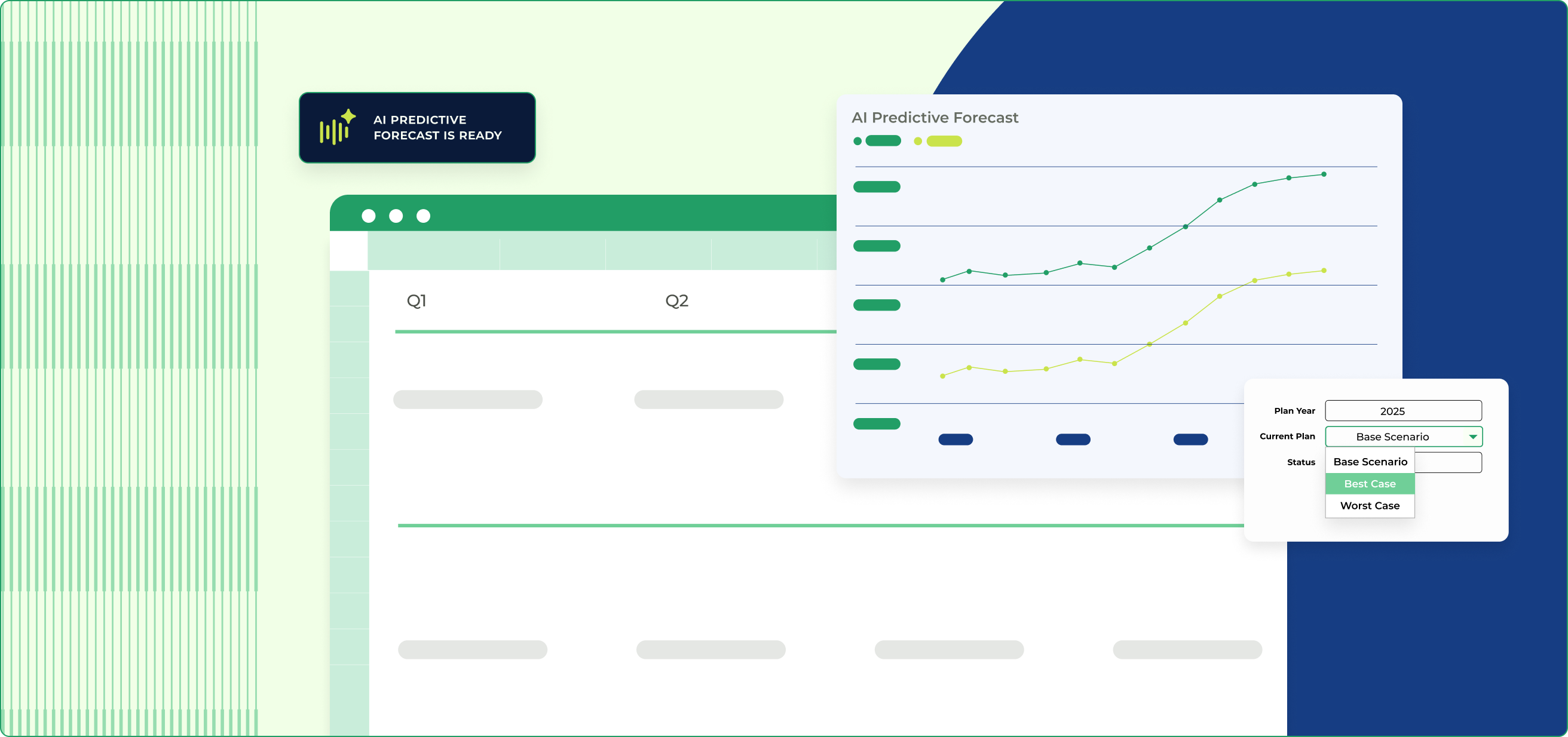Click the AI sparkle waveform icon
Viewport: 1568px width, 737px height.
point(338,127)
